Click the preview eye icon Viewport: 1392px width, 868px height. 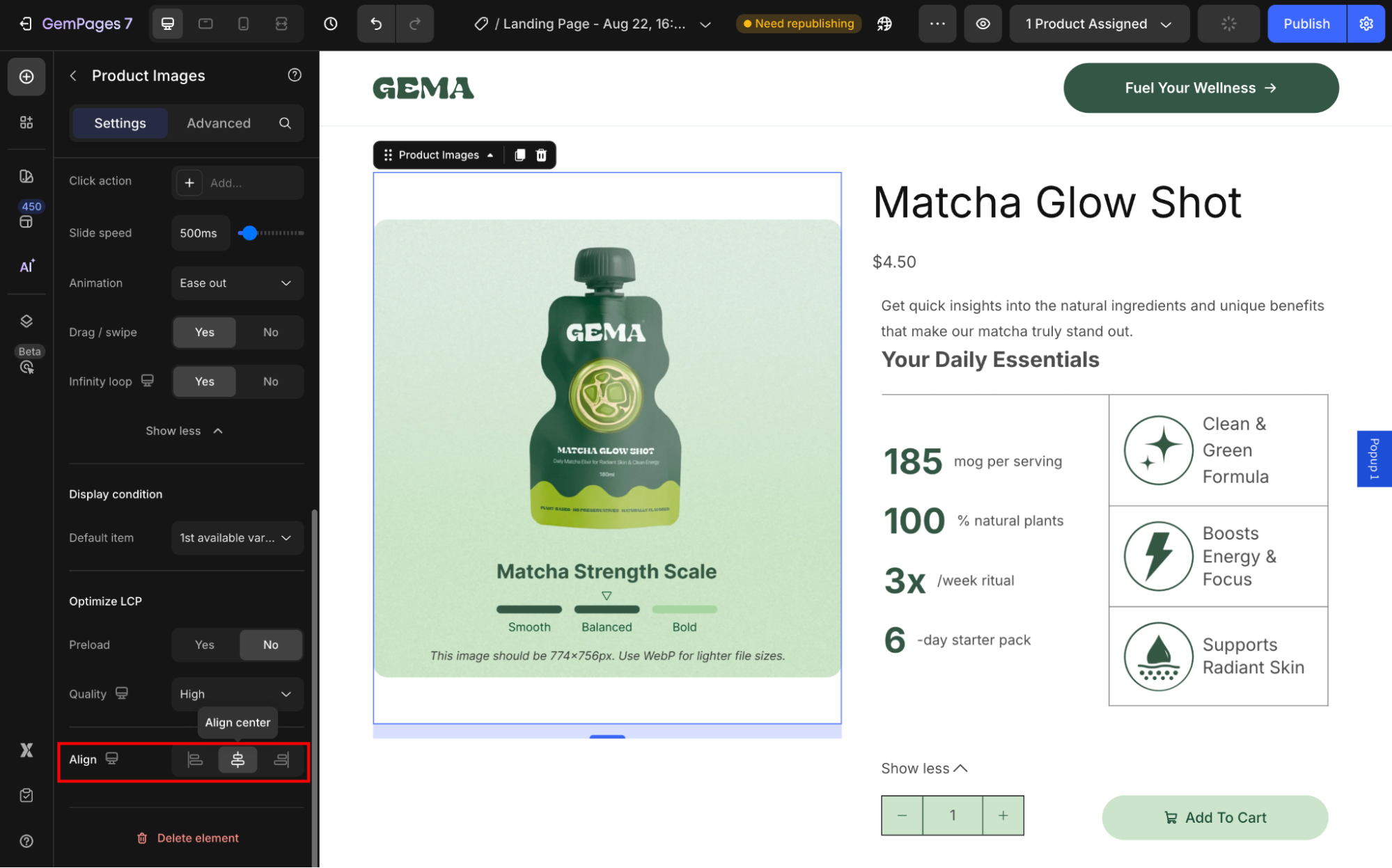pyautogui.click(x=983, y=24)
